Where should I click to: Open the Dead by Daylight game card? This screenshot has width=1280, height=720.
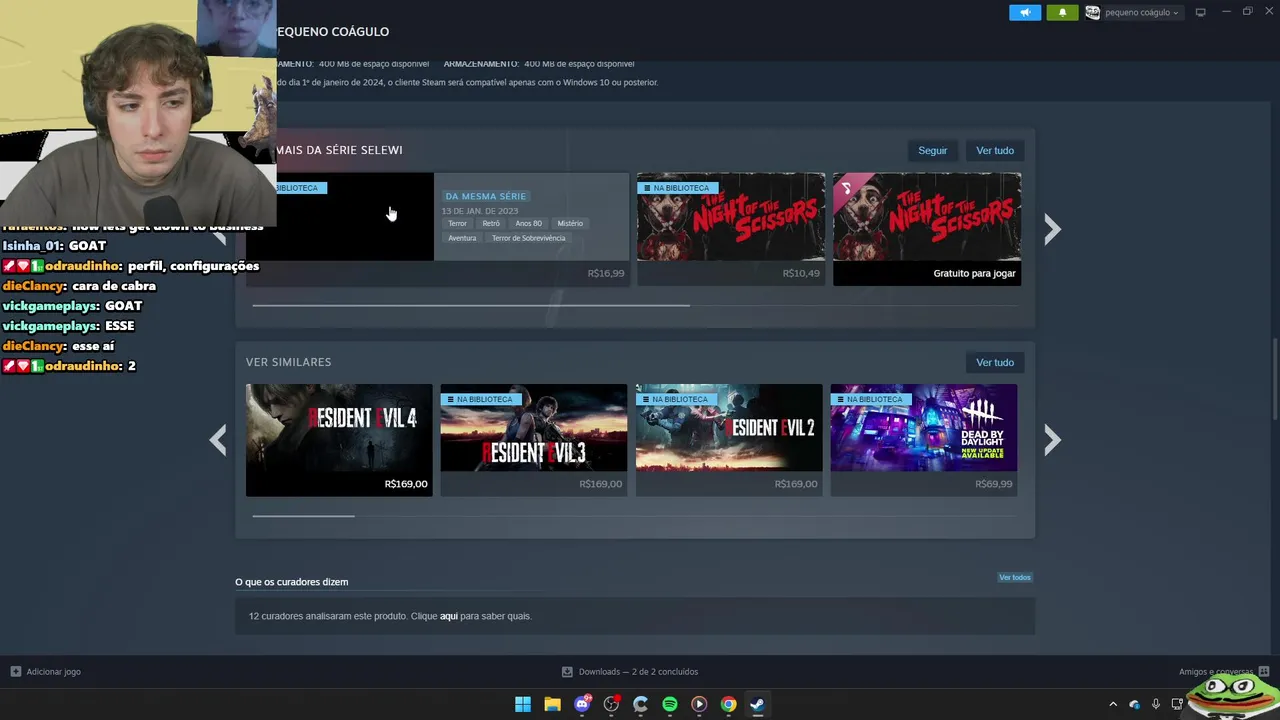tap(923, 440)
